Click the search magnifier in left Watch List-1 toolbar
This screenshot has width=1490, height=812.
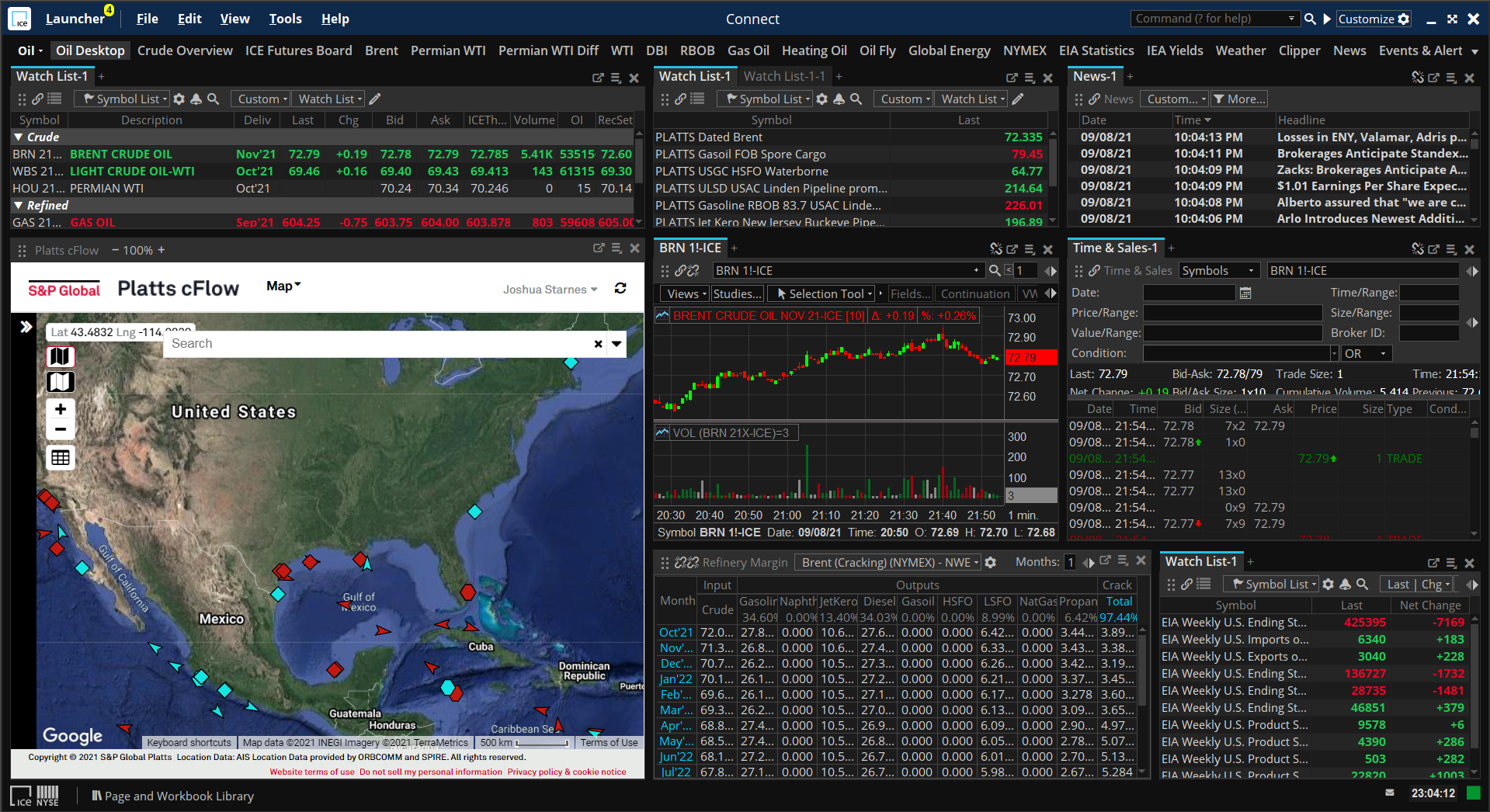coord(213,99)
